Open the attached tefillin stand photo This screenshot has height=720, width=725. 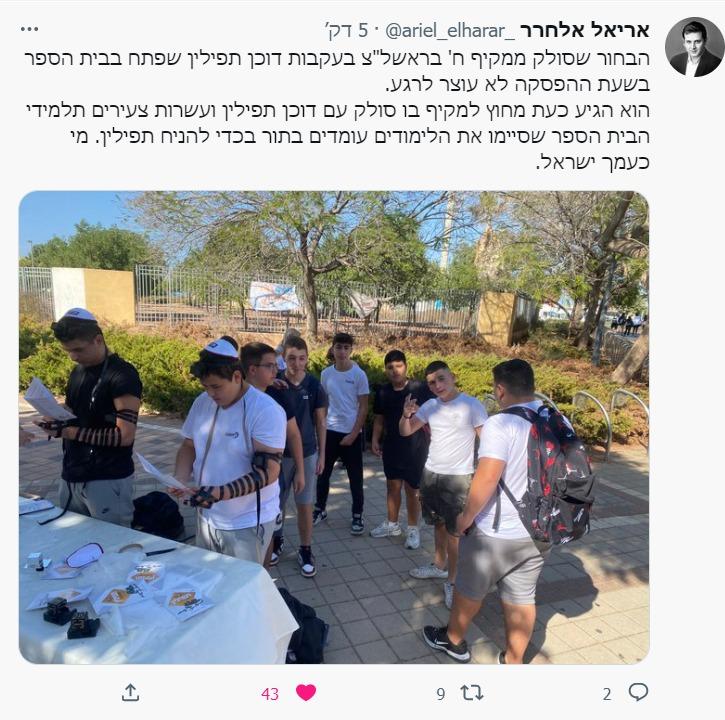[x=334, y=427]
